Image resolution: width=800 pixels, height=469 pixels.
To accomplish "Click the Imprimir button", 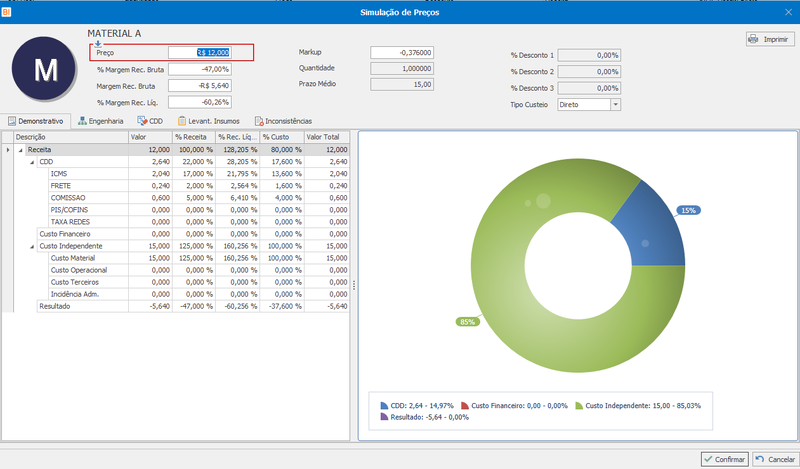I will pyautogui.click(x=770, y=39).
